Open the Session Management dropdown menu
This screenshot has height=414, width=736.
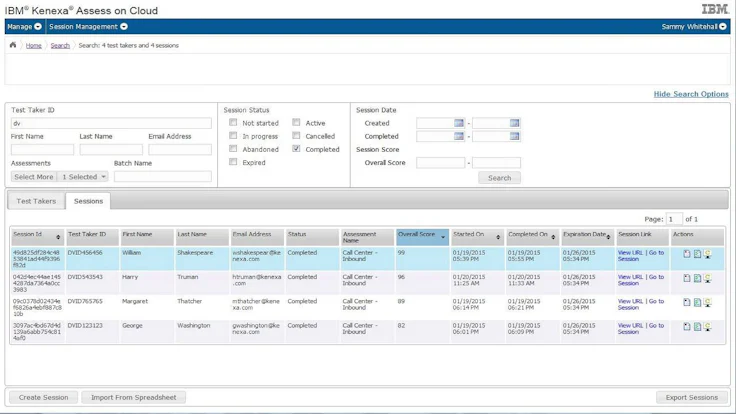88,27
